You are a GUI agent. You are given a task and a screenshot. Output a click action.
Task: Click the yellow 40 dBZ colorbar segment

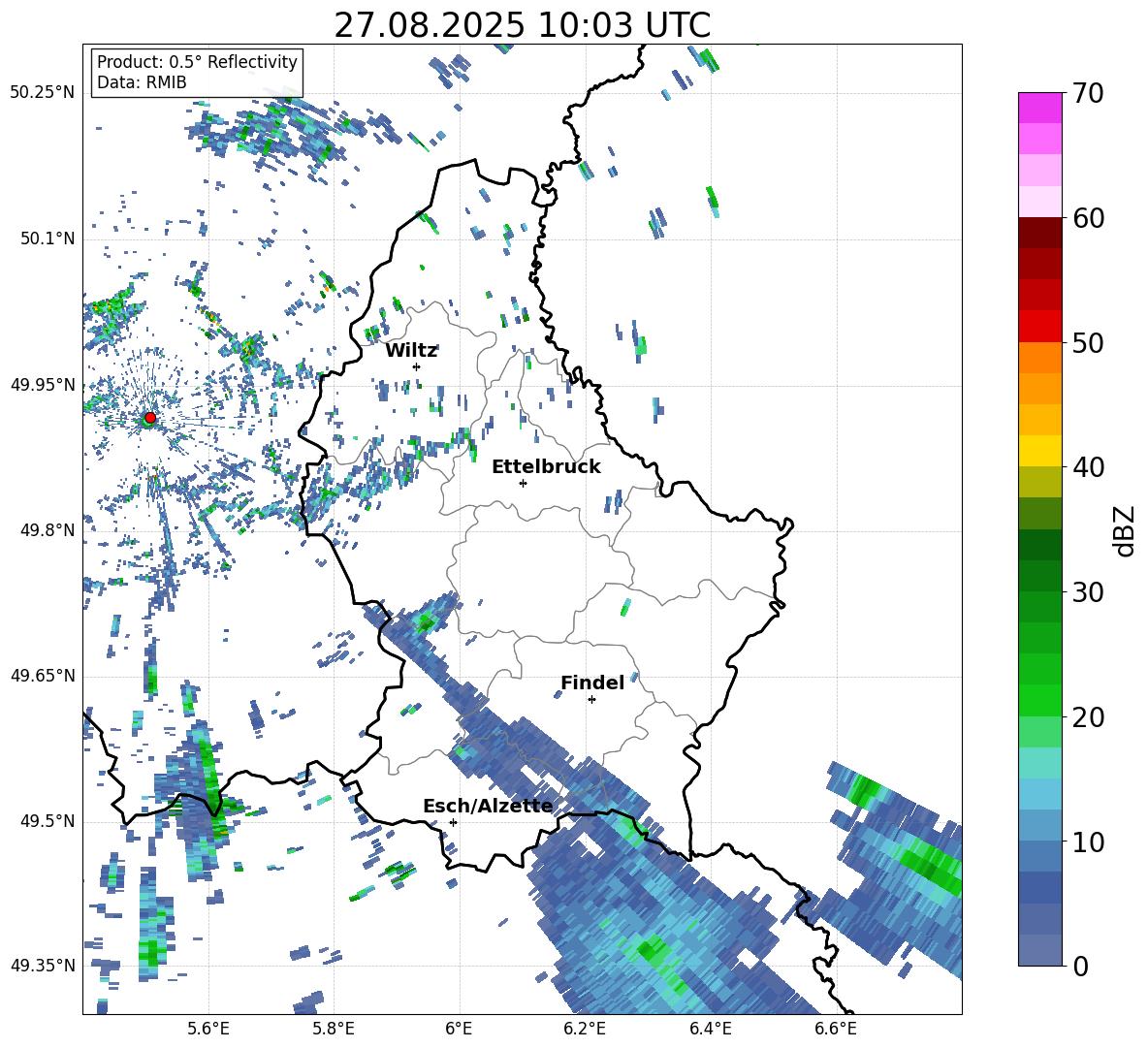(x=1039, y=451)
